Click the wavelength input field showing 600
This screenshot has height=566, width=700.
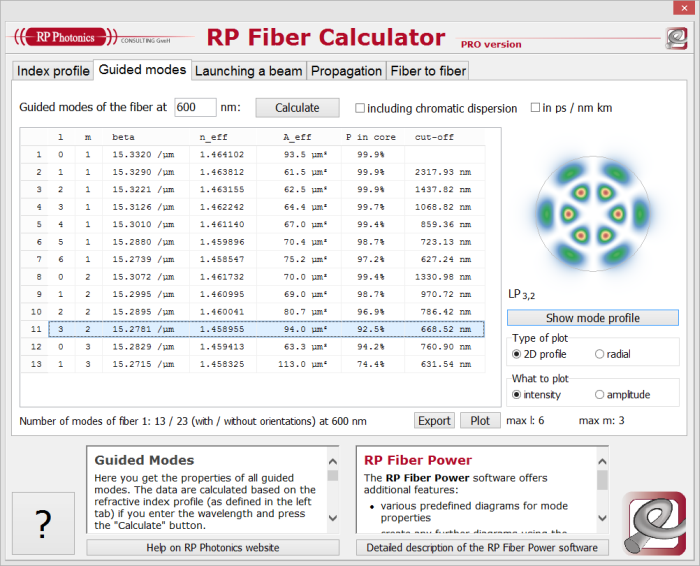[x=195, y=108]
